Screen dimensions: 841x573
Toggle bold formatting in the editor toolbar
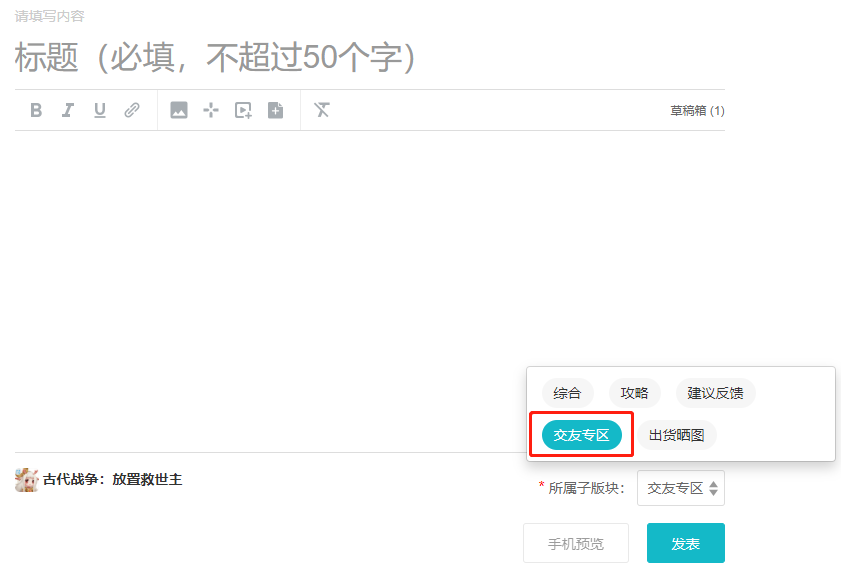(36, 110)
